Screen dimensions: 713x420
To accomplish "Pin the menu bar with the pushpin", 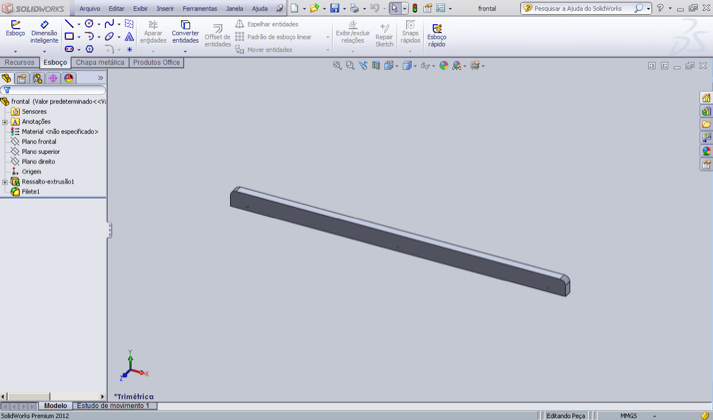I will pyautogui.click(x=280, y=8).
